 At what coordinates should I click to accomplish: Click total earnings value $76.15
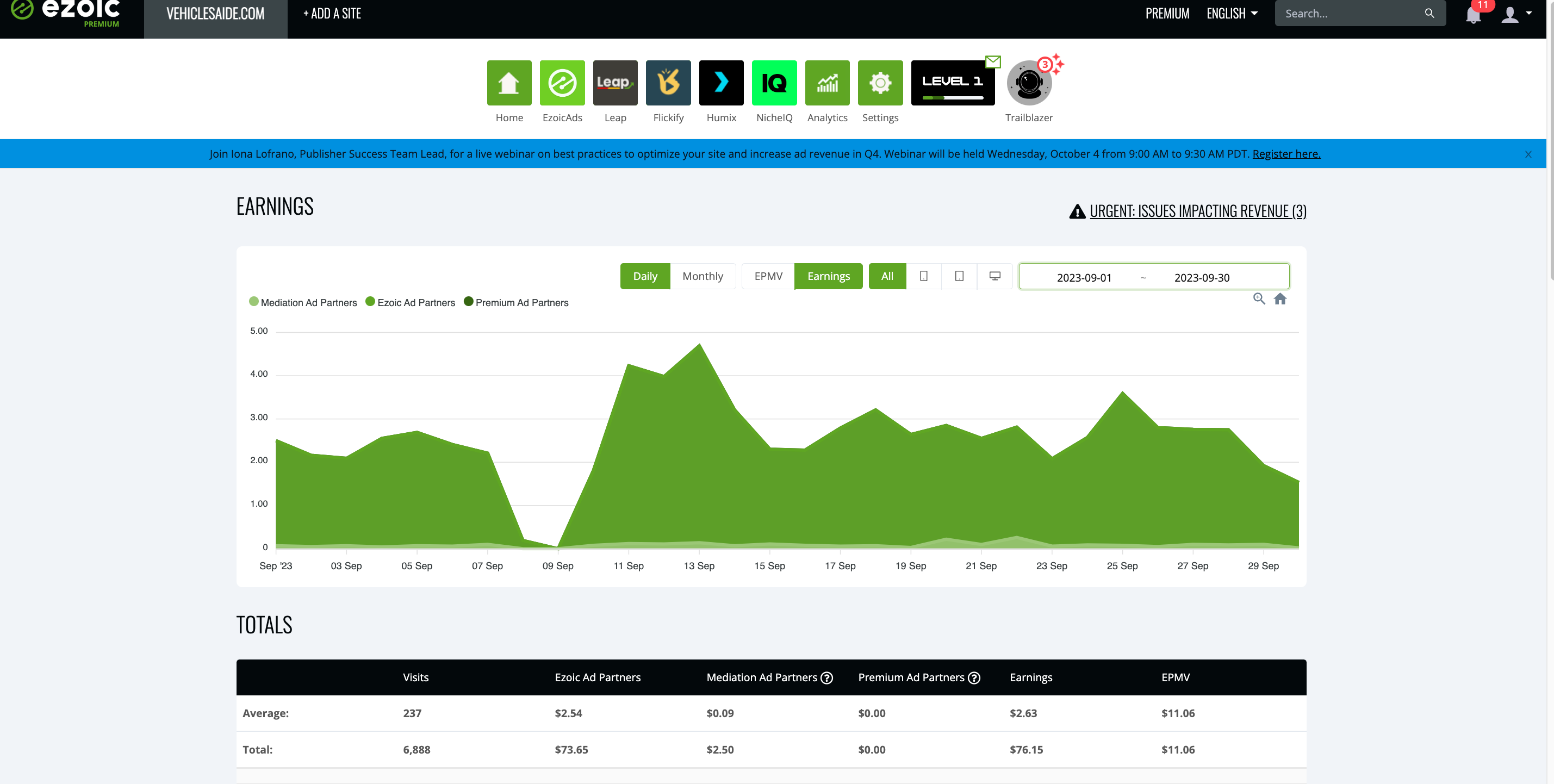[x=1026, y=750]
